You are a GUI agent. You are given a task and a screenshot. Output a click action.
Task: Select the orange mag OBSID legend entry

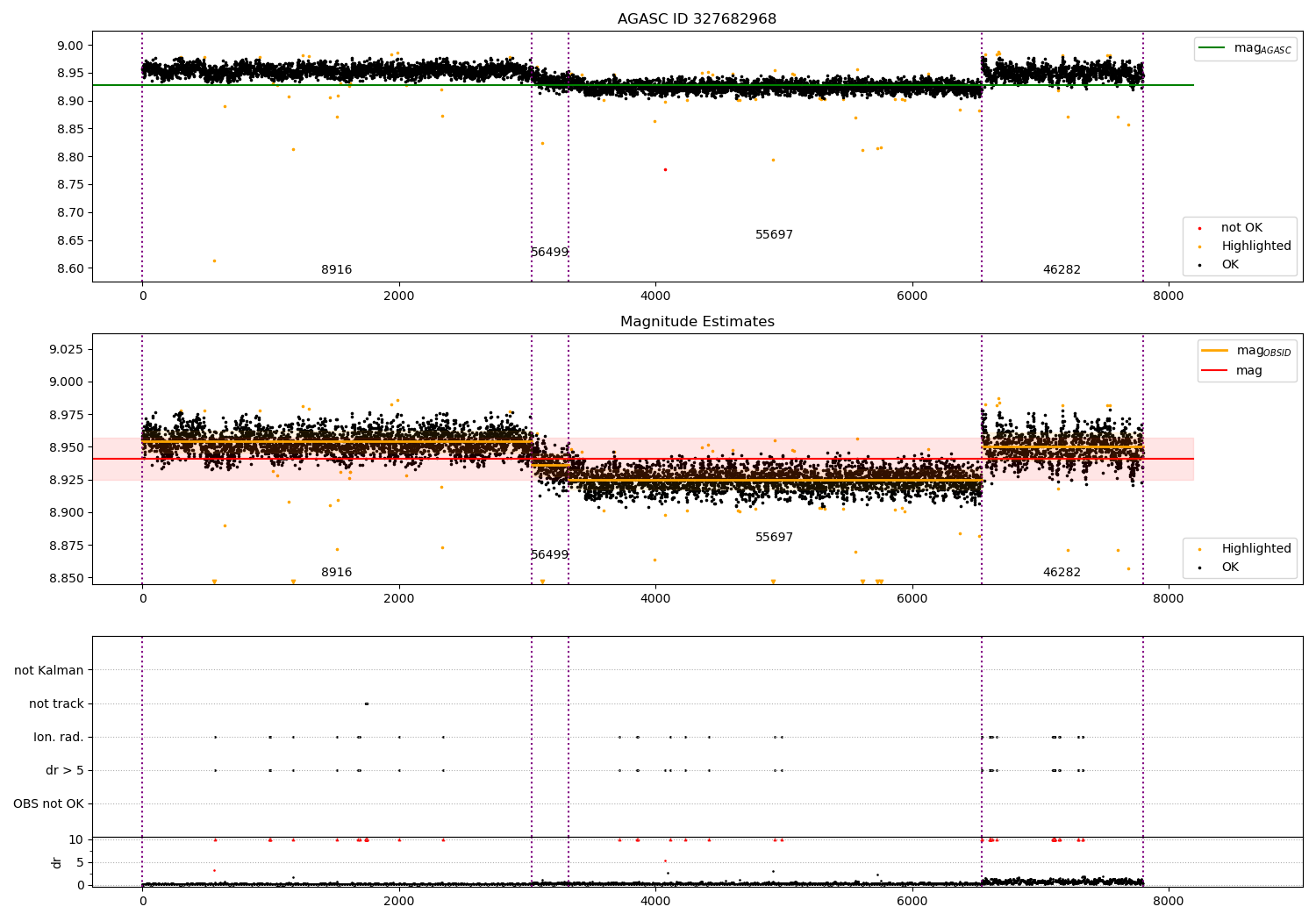coord(1246,351)
